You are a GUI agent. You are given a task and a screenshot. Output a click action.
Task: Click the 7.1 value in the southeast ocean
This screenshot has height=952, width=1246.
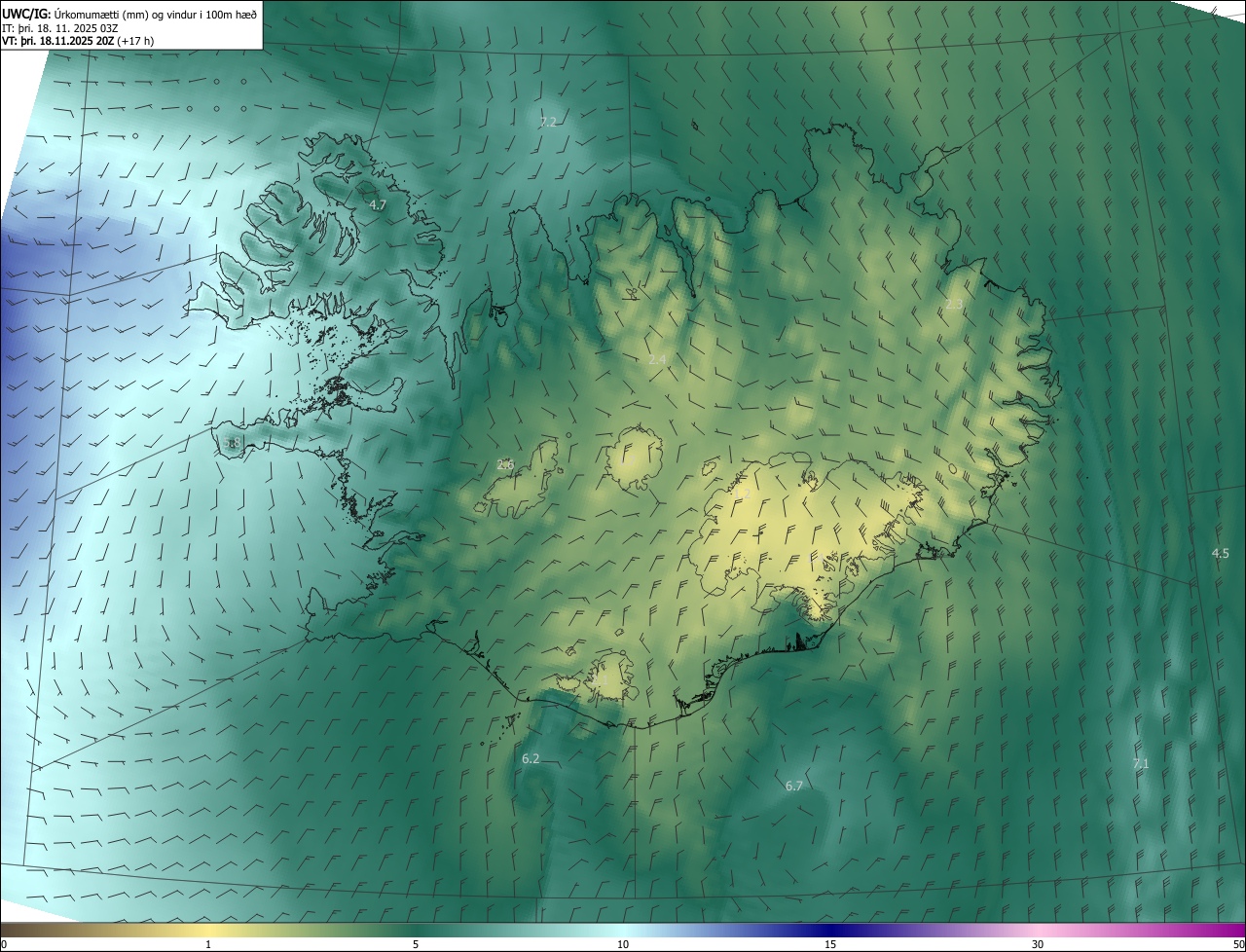tap(1141, 764)
